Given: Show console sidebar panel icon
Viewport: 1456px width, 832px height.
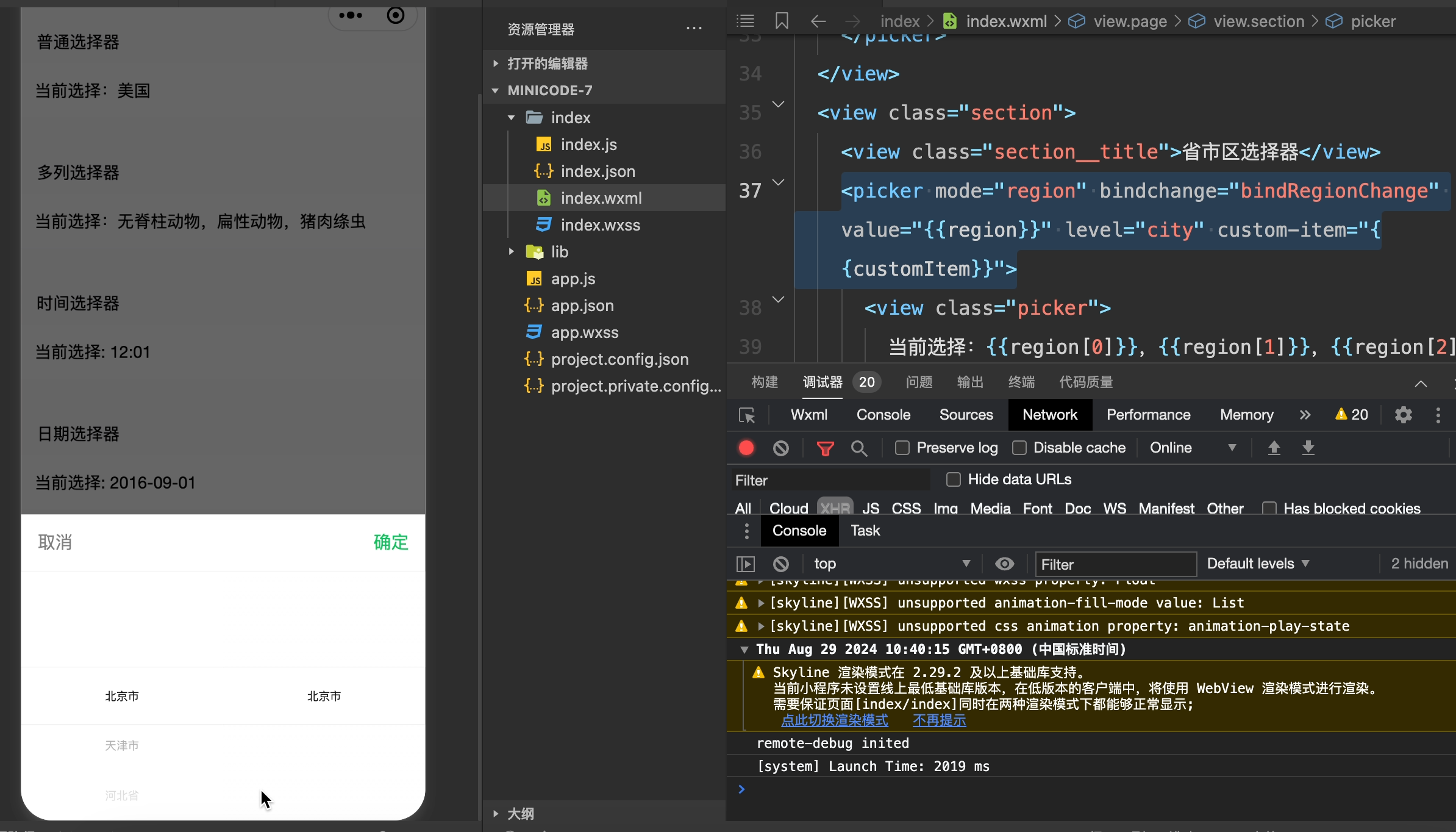Looking at the screenshot, I should [x=746, y=564].
